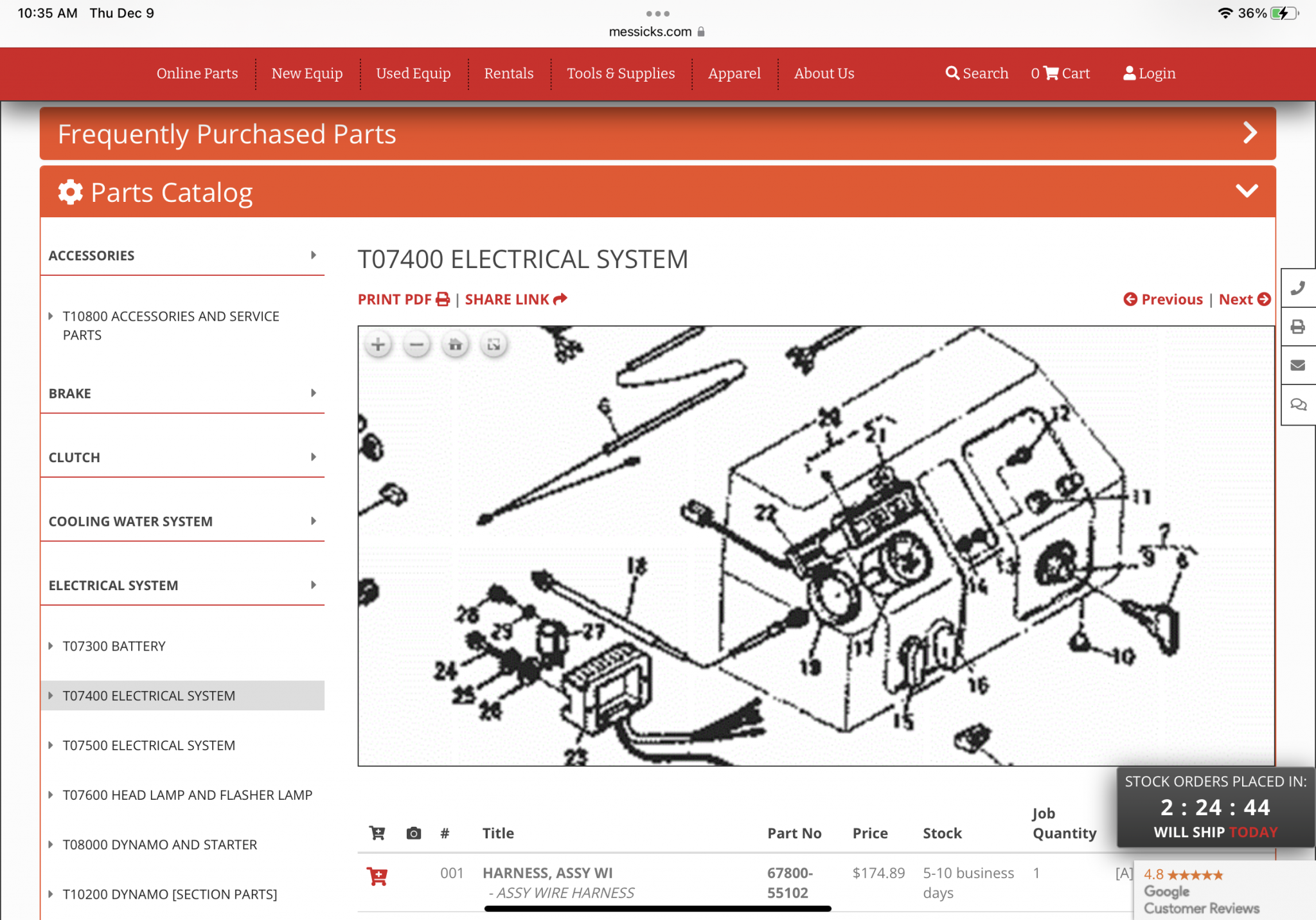
Task: Open the About Us menu
Action: [x=824, y=73]
